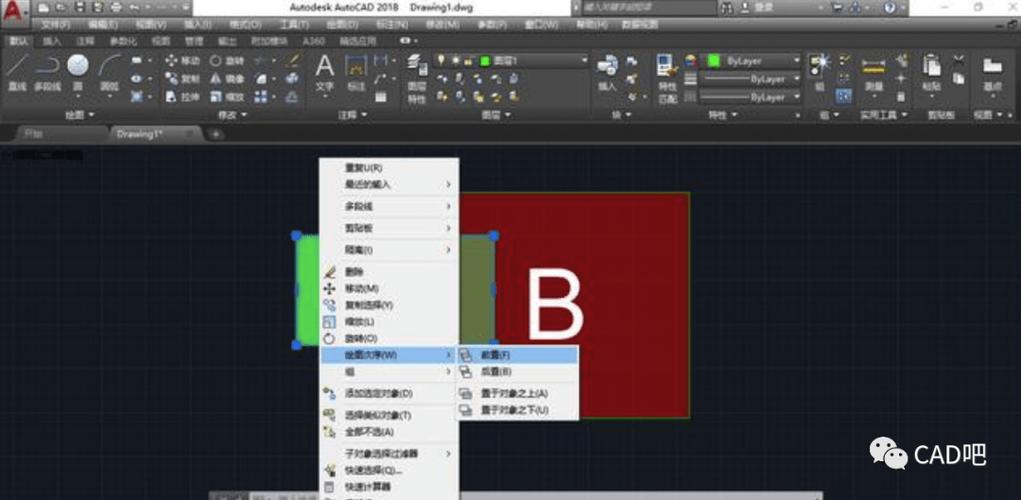Choose Select Similar (选择类似对象)
Viewport: 1021px width, 500px height.
coord(389,415)
